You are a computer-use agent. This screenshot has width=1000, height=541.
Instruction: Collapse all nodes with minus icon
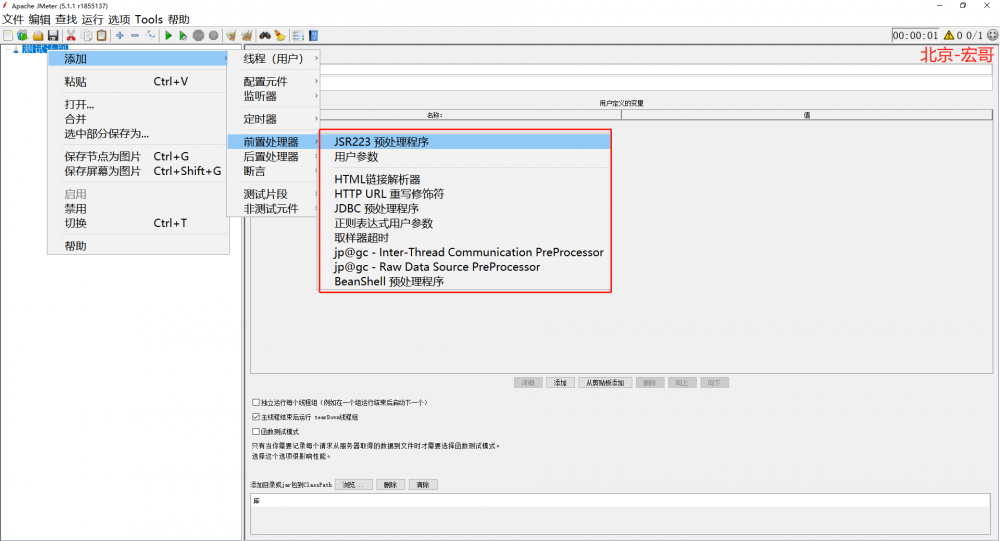tap(135, 36)
